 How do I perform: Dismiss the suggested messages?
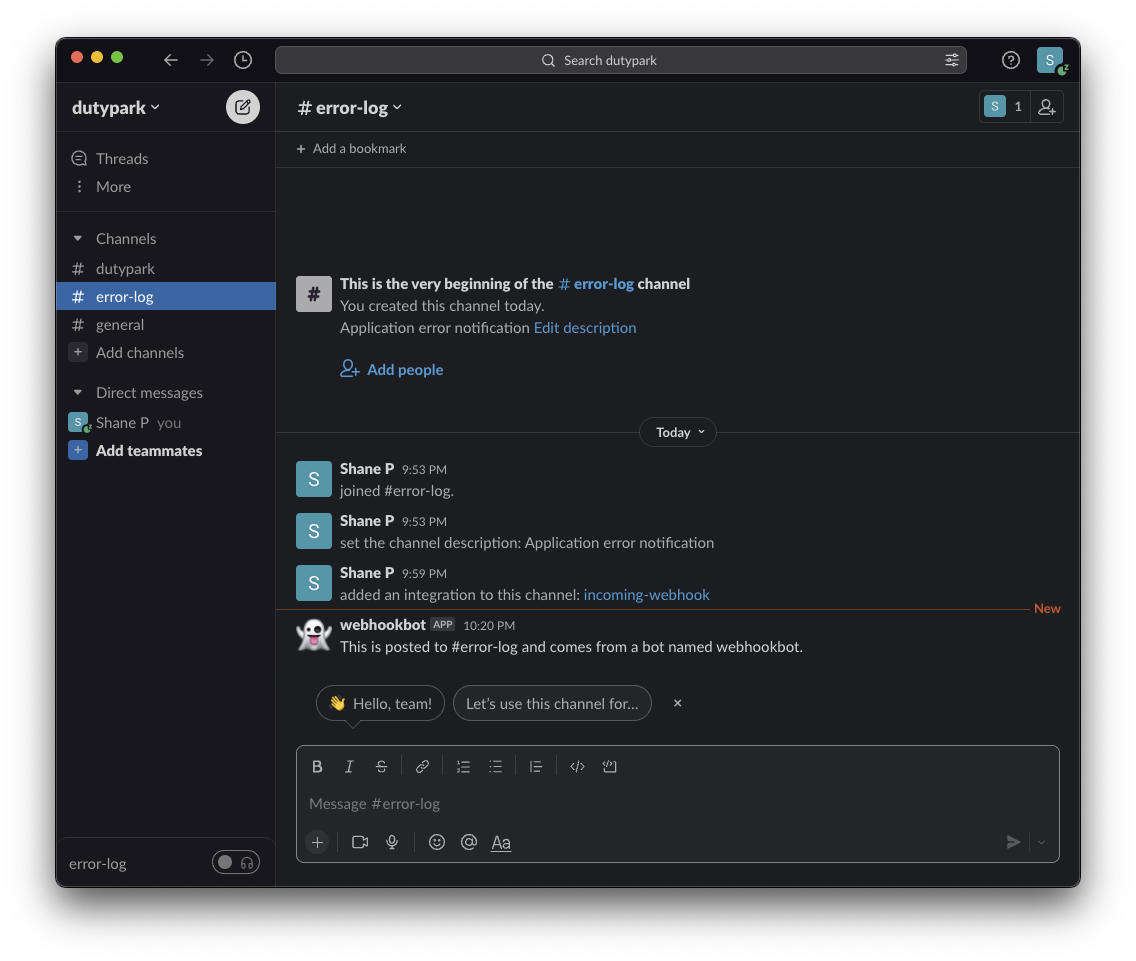point(677,703)
